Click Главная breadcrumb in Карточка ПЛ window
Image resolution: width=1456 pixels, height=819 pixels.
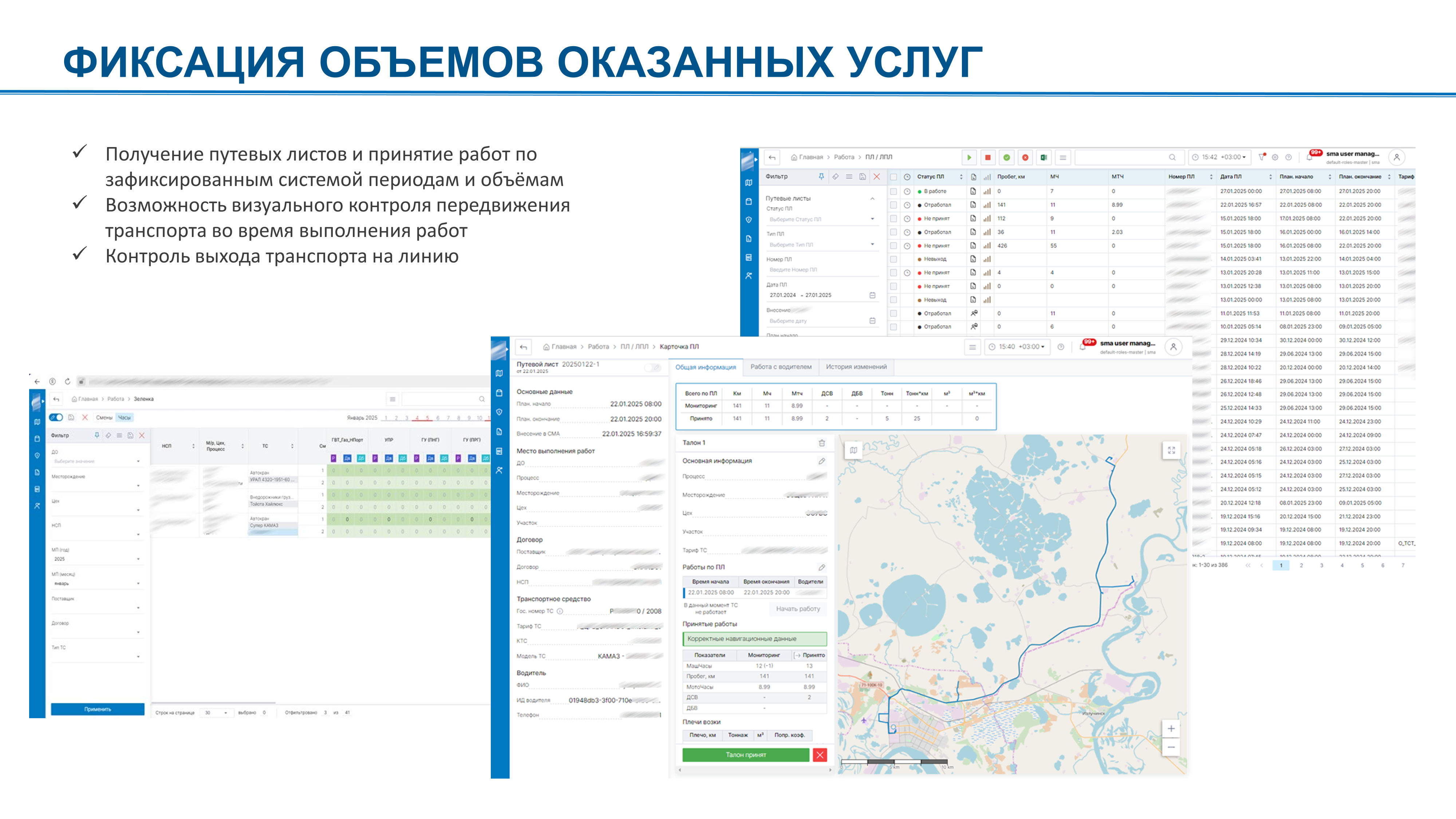click(560, 347)
